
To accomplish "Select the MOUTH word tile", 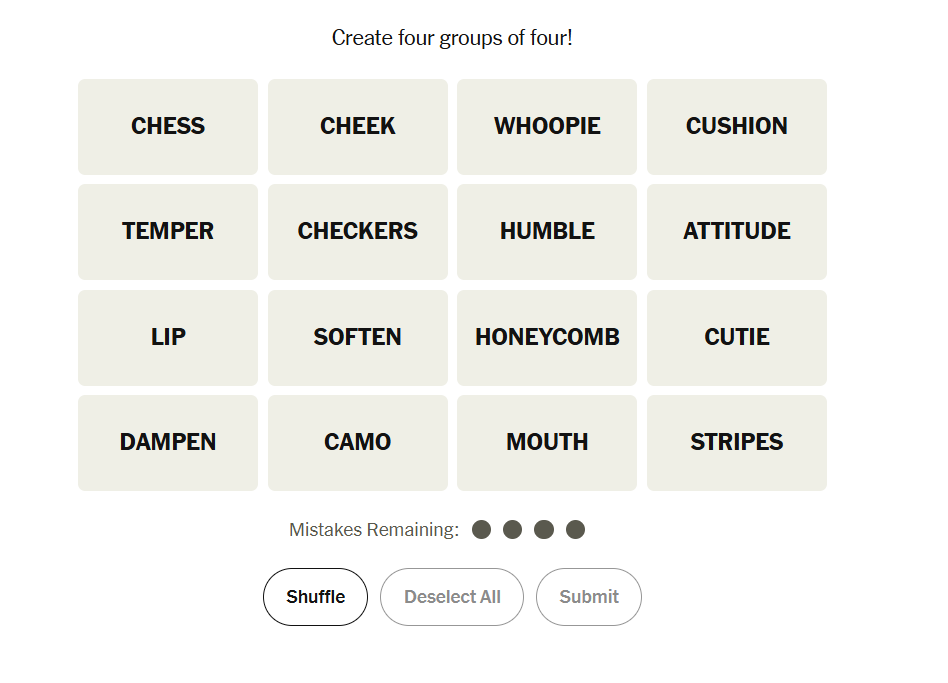I will 547,443.
